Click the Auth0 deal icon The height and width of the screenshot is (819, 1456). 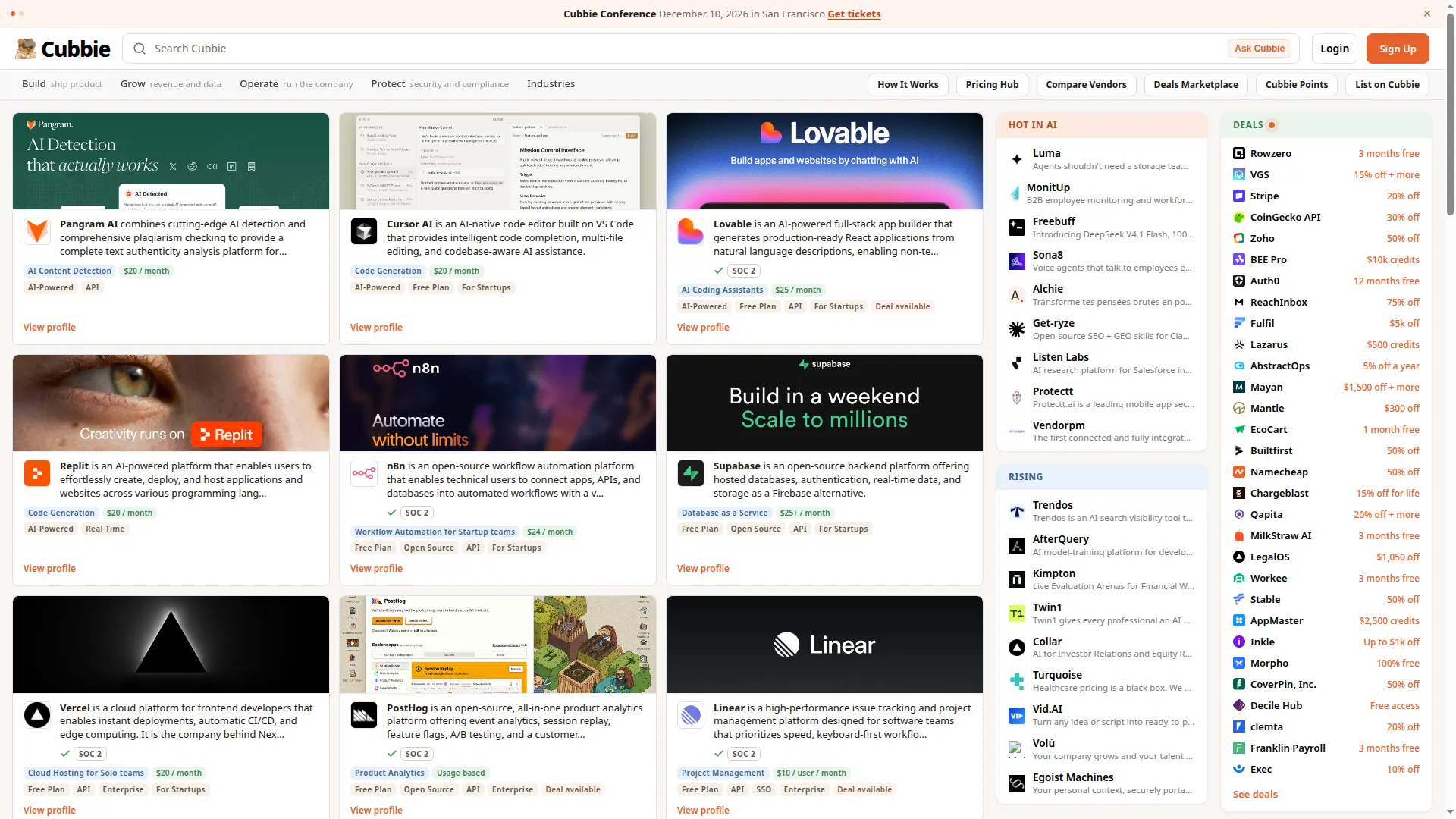(x=1239, y=281)
